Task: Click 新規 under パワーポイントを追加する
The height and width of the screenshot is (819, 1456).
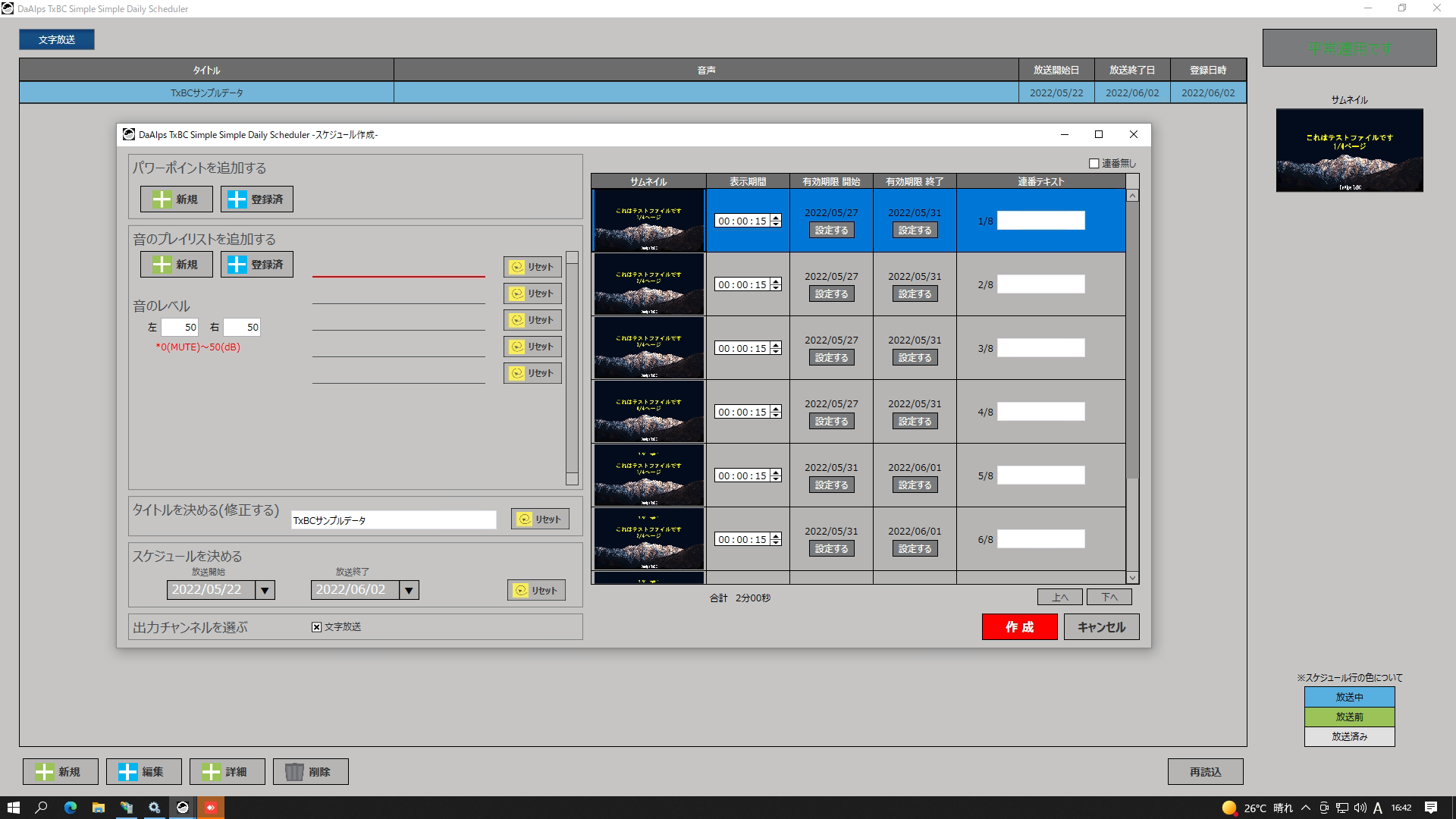Action: [x=177, y=199]
